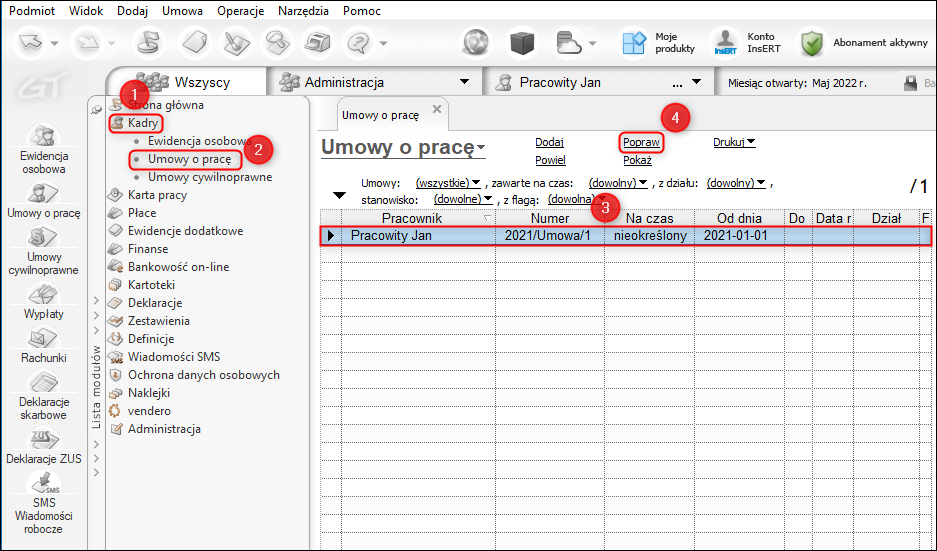Click the Administracja group icon in top bar

[x=289, y=82]
